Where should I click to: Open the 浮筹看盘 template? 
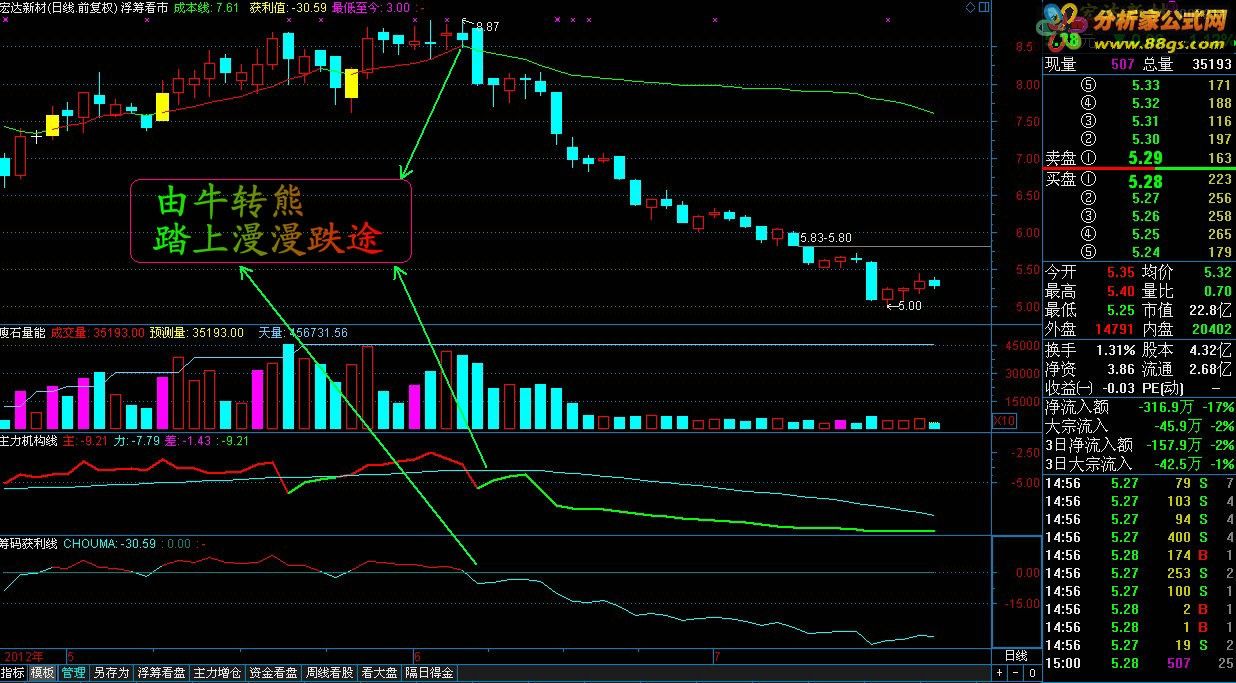tap(162, 673)
